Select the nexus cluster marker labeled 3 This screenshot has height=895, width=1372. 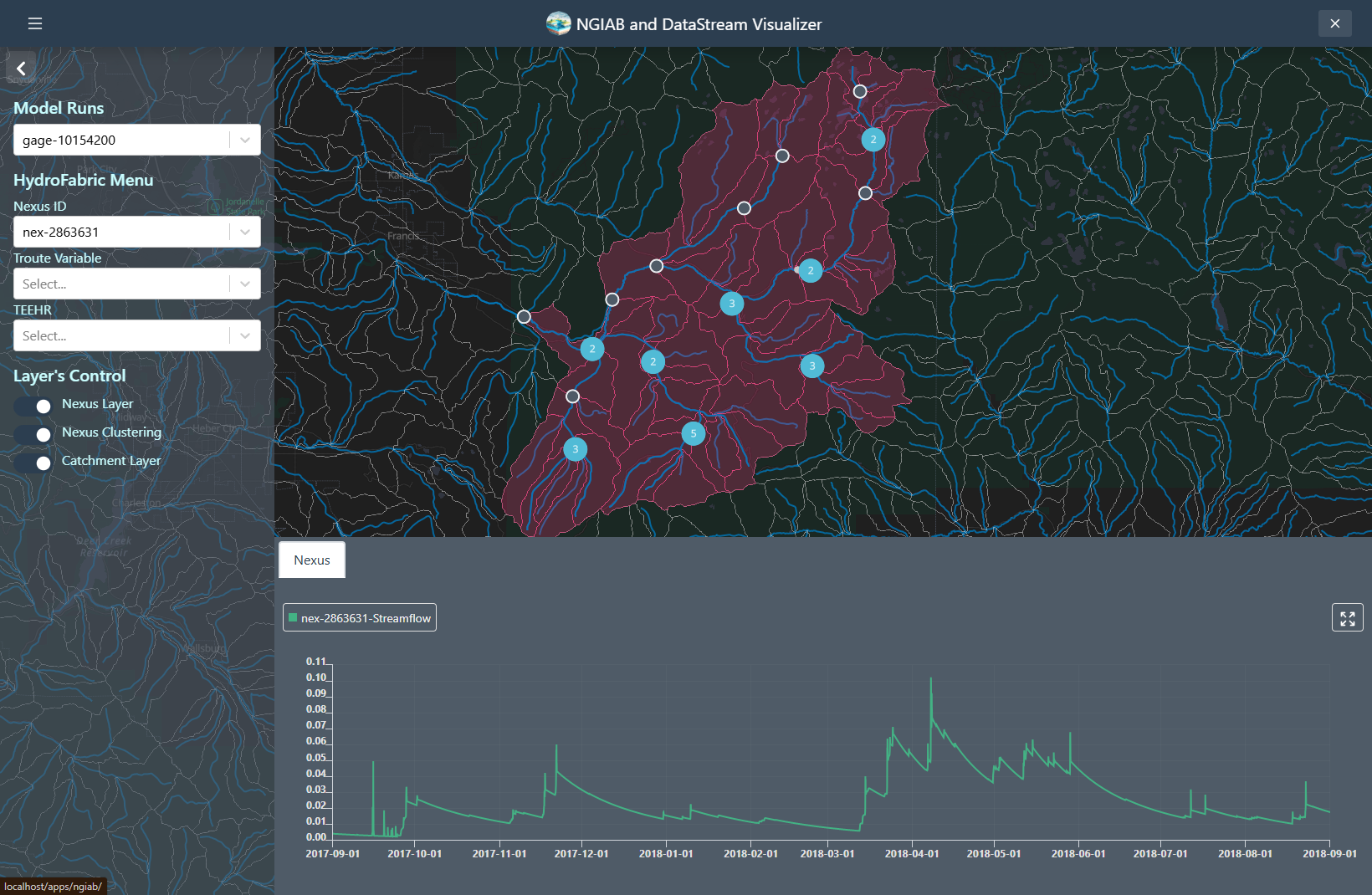pyautogui.click(x=730, y=304)
